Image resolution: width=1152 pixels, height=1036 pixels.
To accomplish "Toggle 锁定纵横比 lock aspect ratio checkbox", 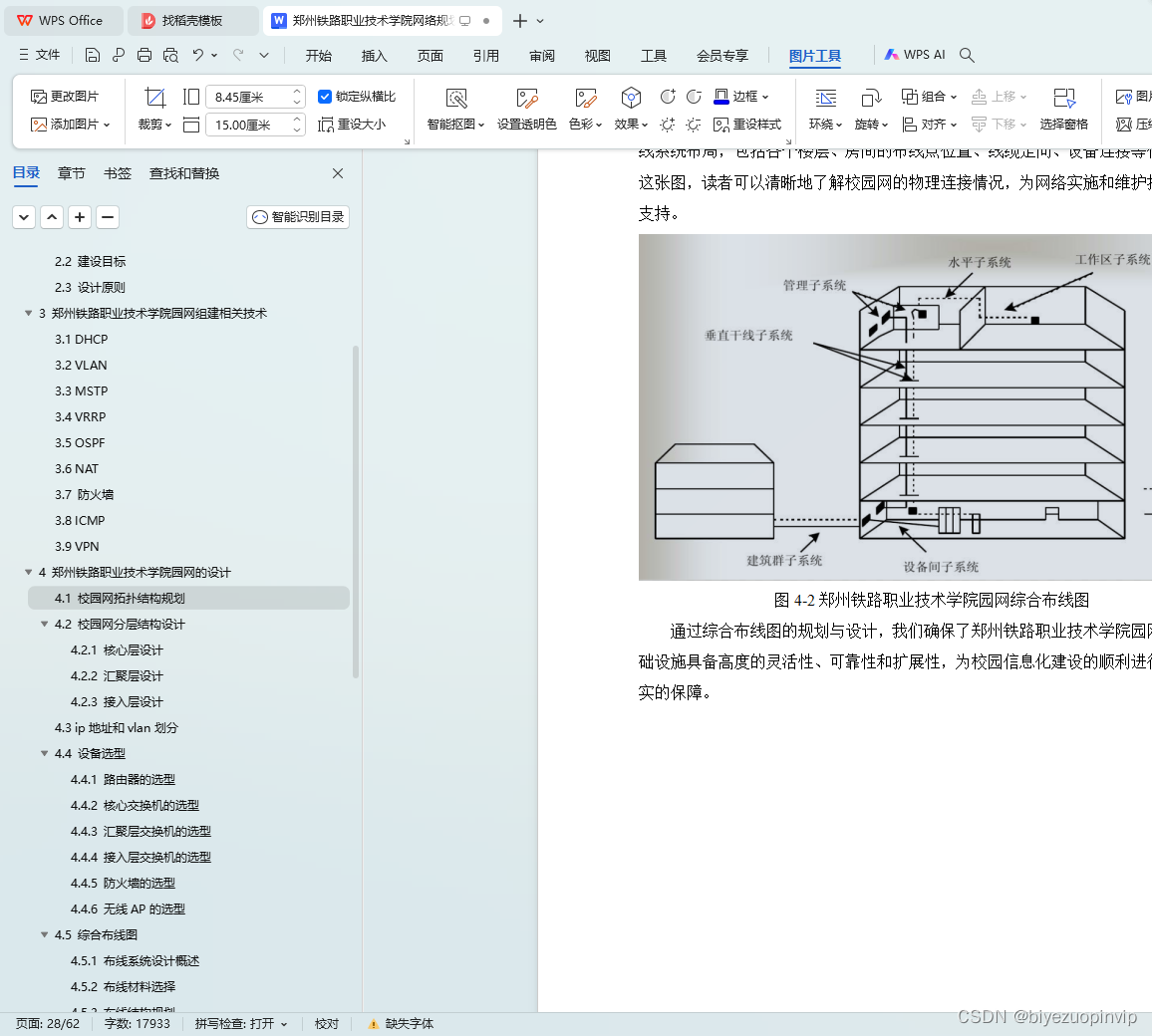I will [325, 97].
